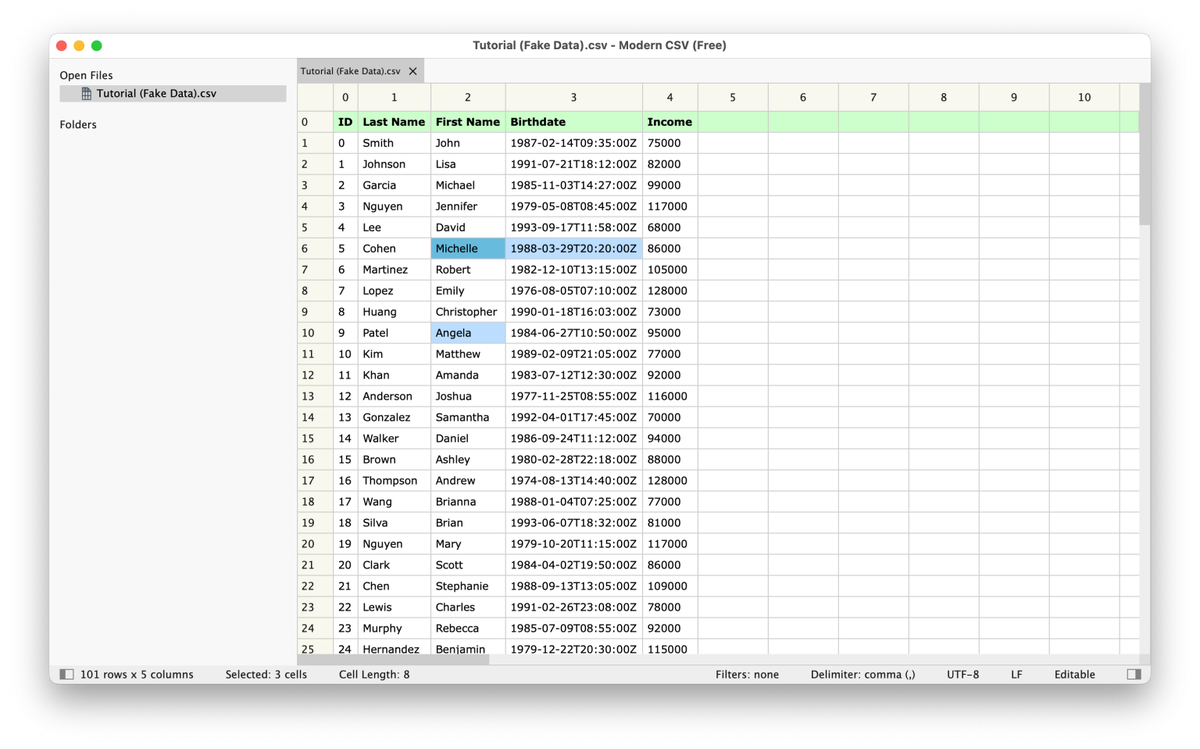Select the Anderson cell
The width and height of the screenshot is (1200, 749).
(x=394, y=396)
